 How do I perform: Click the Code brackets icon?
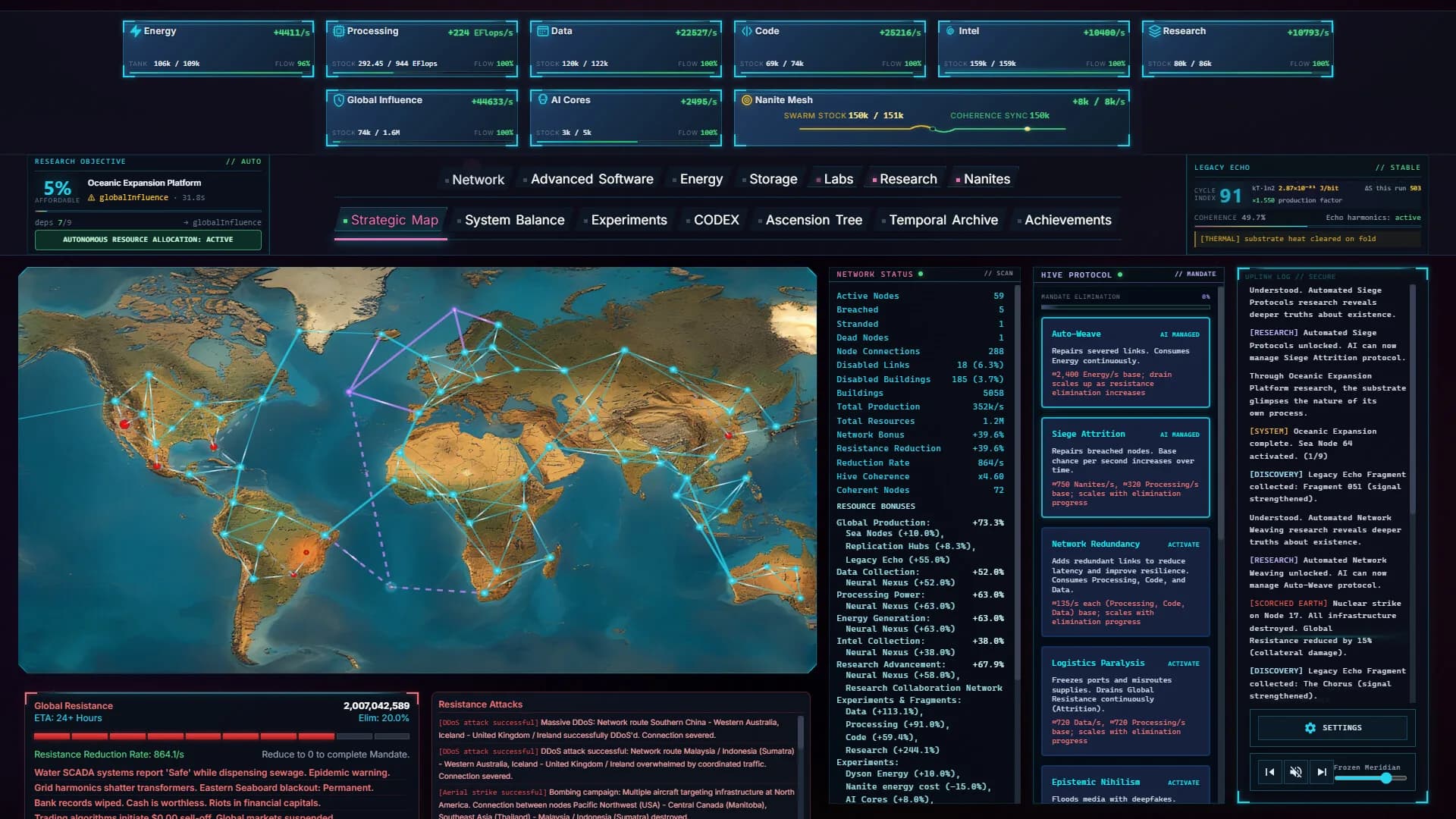[x=747, y=31]
